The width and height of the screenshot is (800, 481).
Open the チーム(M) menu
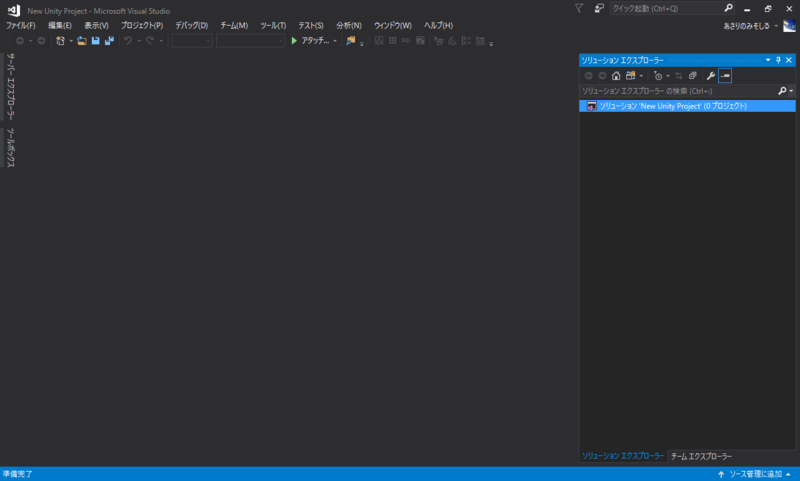coord(234,26)
